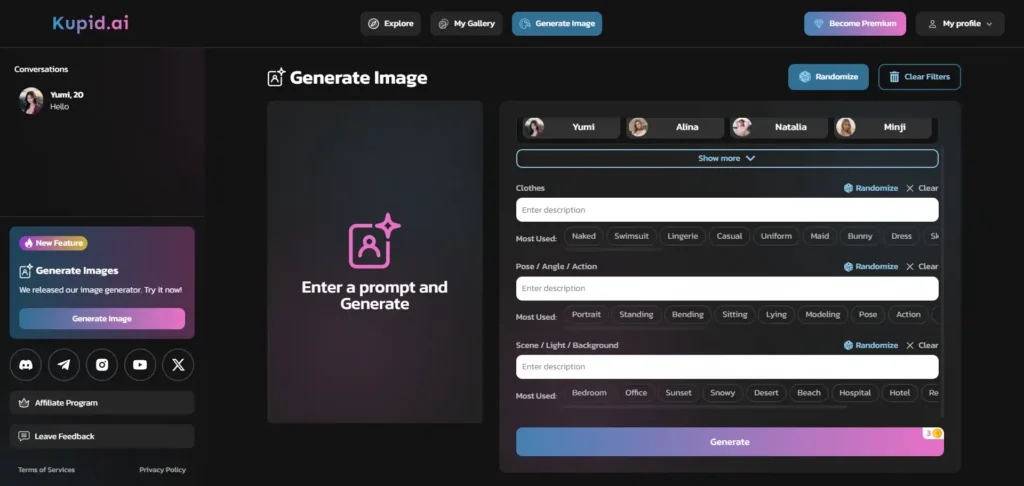The width and height of the screenshot is (1024, 486).
Task: Select the Uniform clothes tag
Action: click(x=776, y=236)
